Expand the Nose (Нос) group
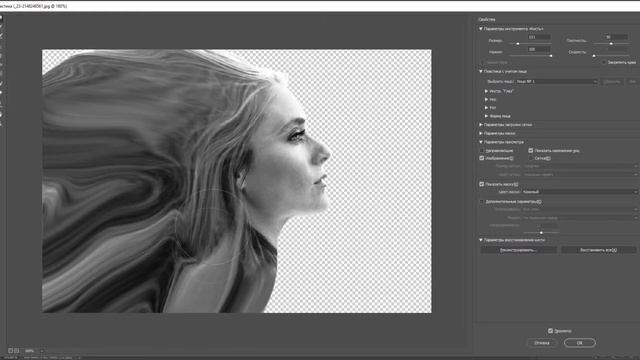This screenshot has width=640, height=360. click(x=486, y=99)
